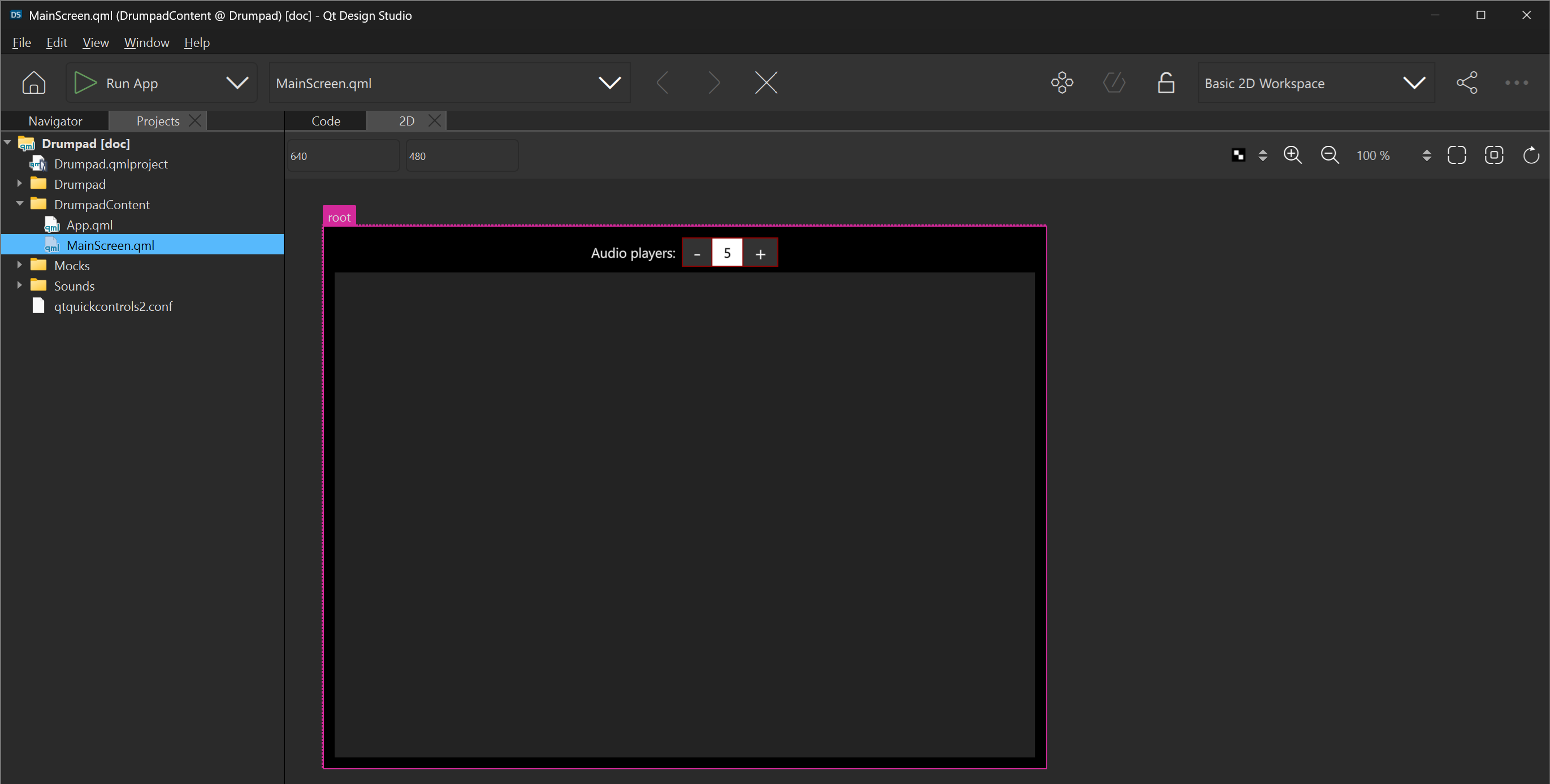Run the Drumpad application
The image size is (1550, 784).
(x=85, y=83)
